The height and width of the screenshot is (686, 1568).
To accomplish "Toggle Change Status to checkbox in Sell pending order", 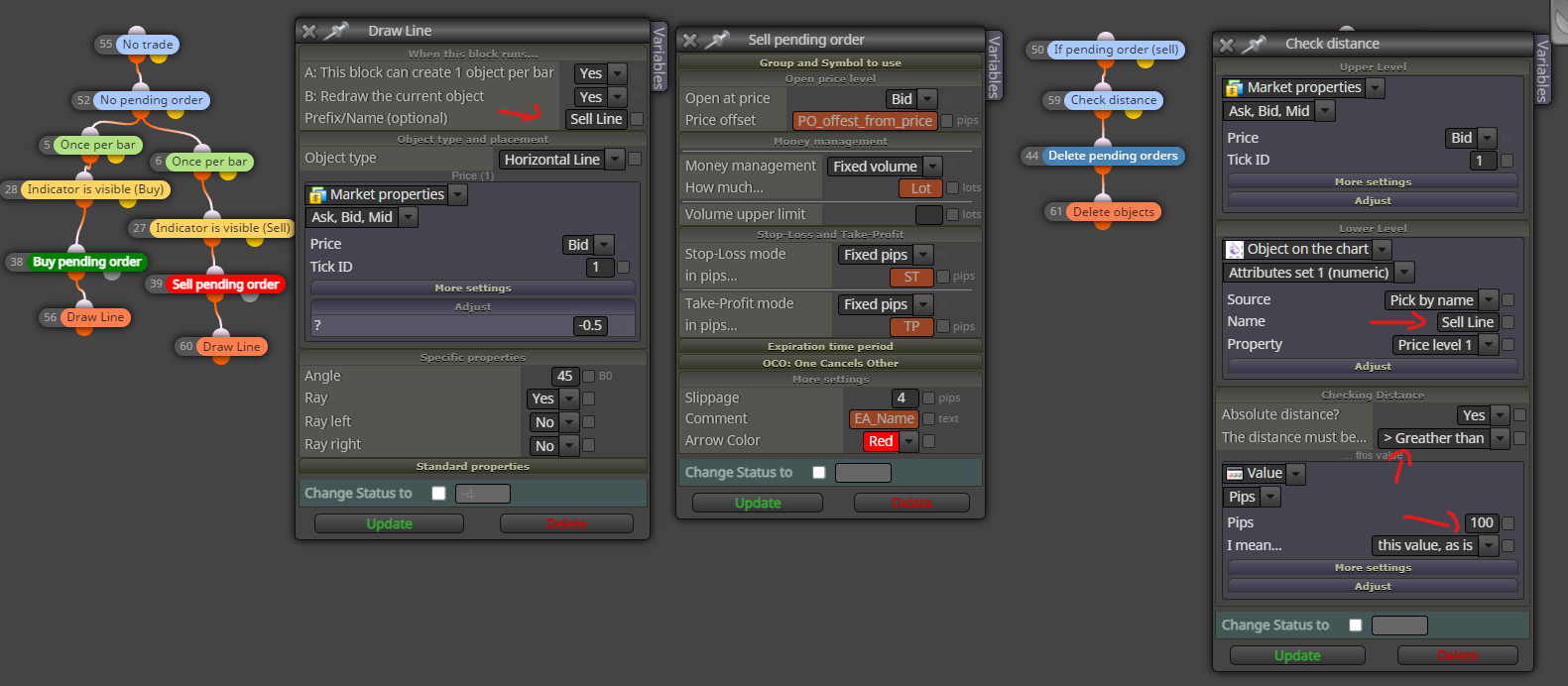I will pos(818,473).
